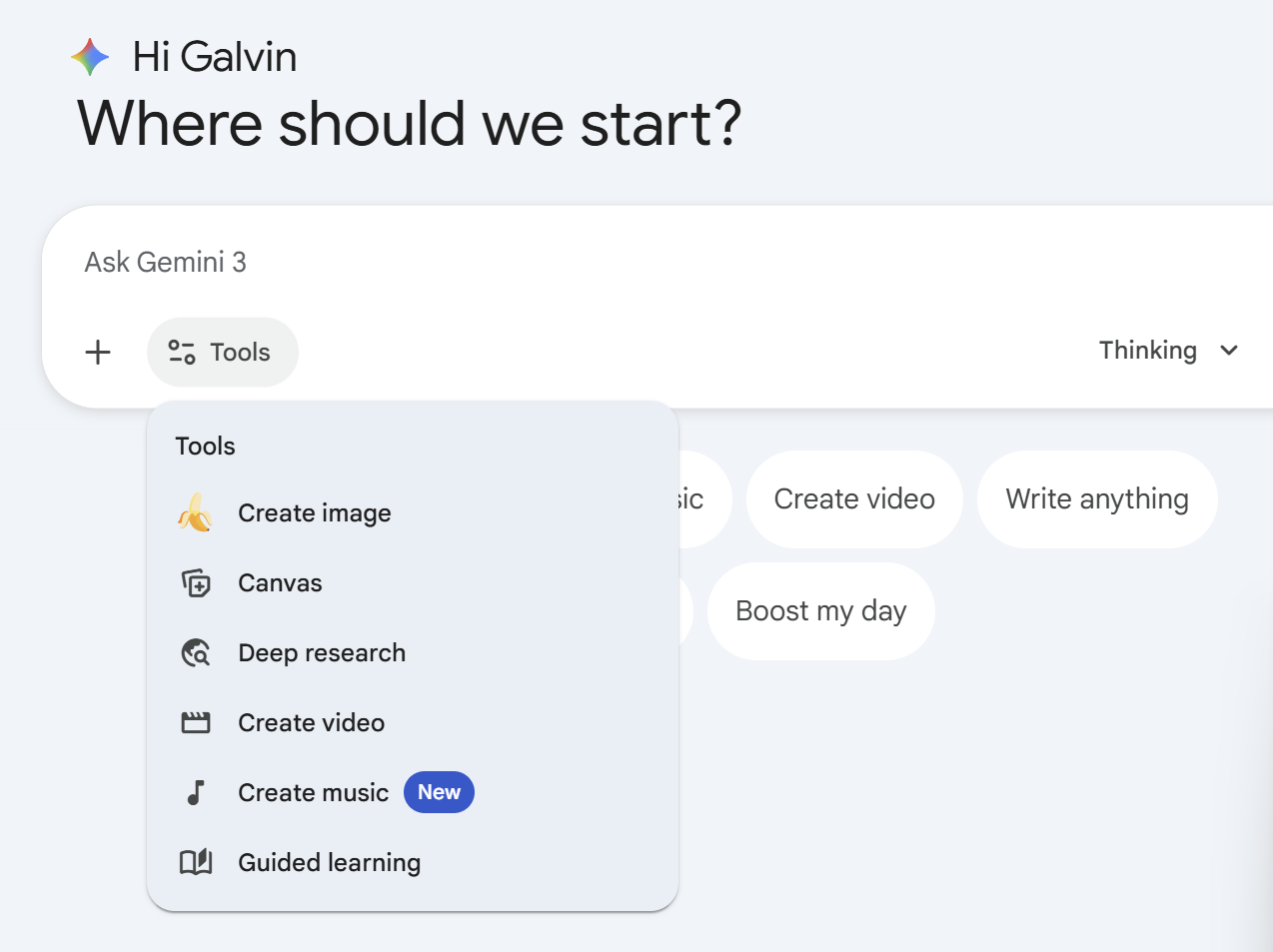The image size is (1273, 952).
Task: Click the Gemini sparkle logo
Action: [x=89, y=56]
